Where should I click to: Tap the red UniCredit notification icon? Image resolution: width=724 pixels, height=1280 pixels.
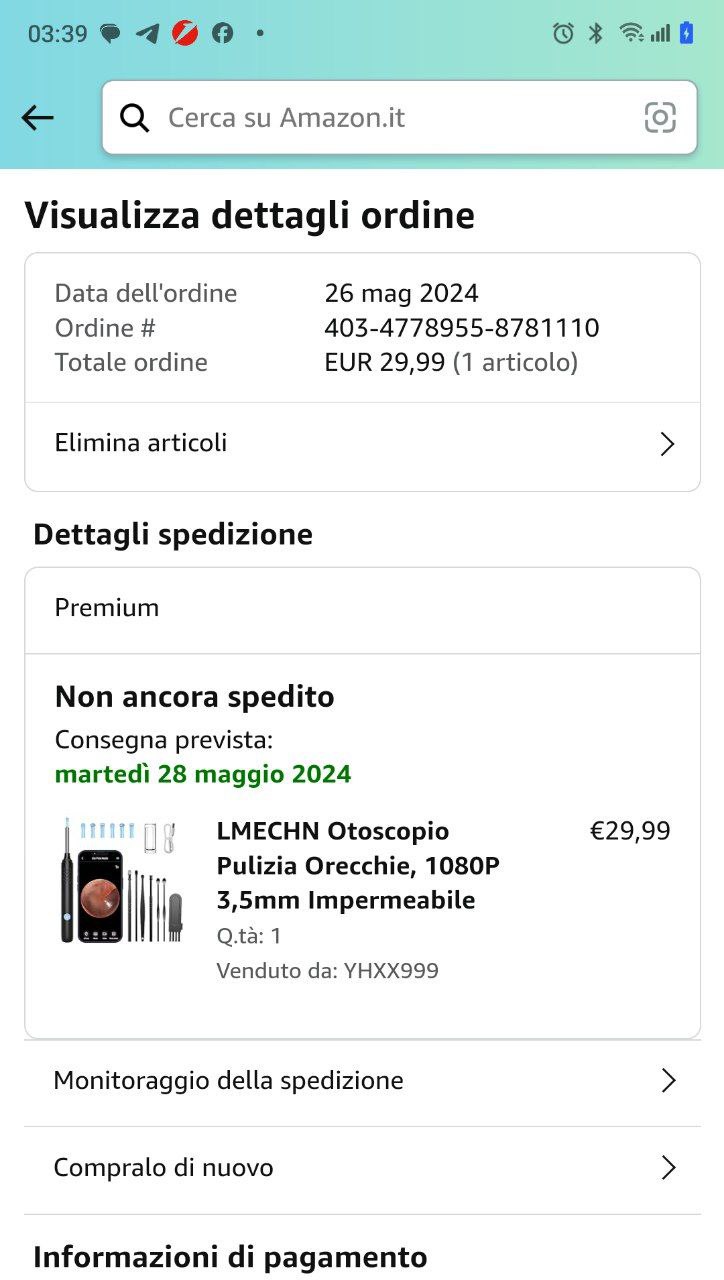[185, 33]
